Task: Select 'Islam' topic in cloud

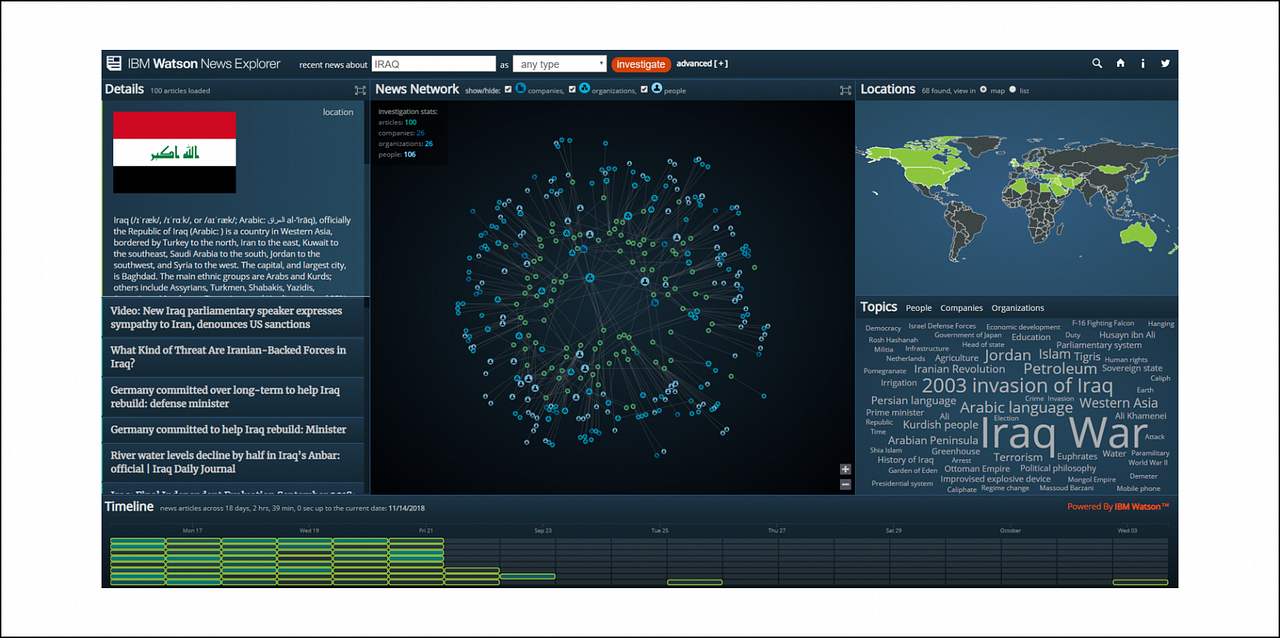Action: tap(1054, 354)
